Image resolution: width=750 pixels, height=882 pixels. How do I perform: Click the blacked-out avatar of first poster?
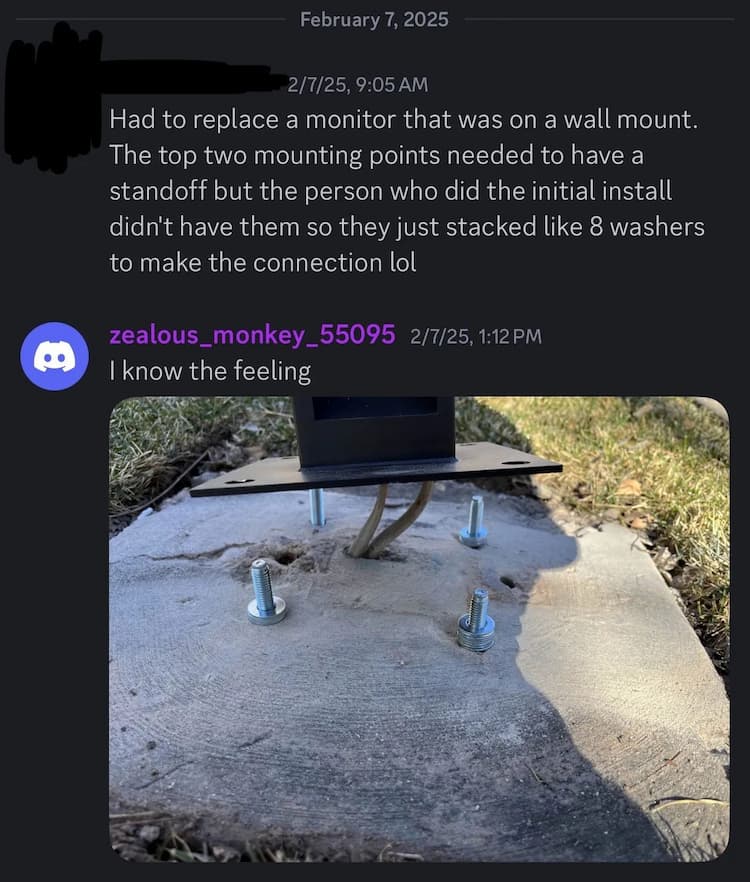pos(53,98)
